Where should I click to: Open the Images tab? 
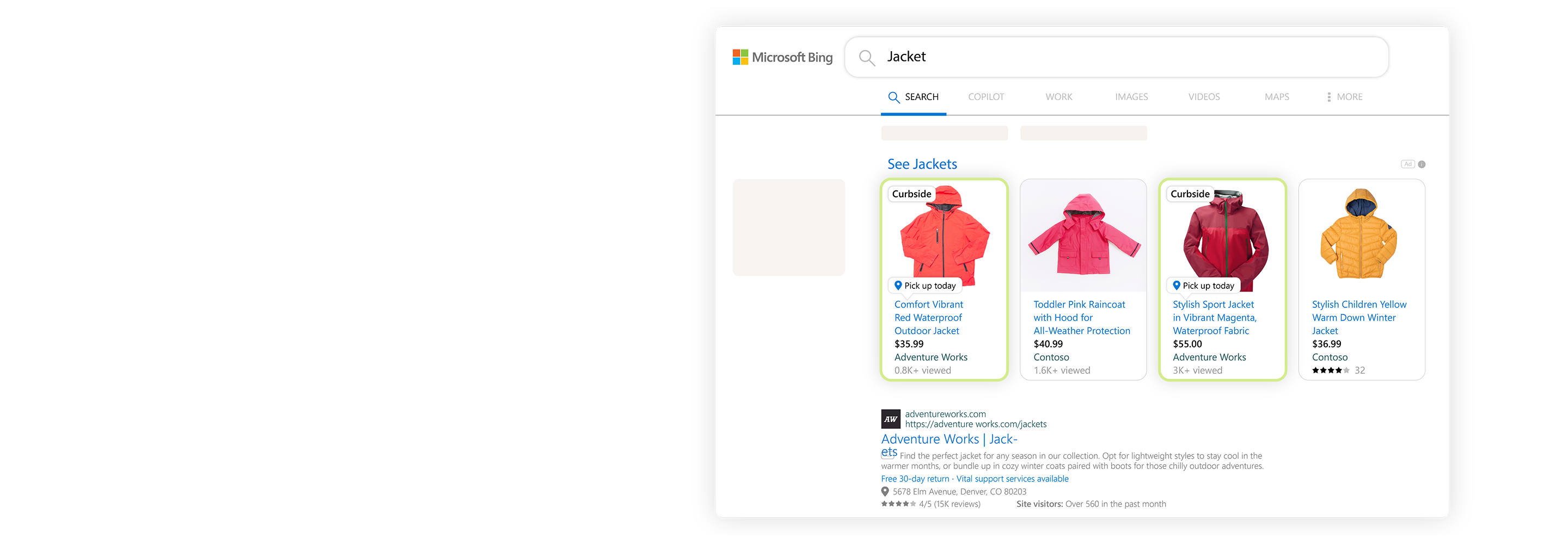[1131, 97]
